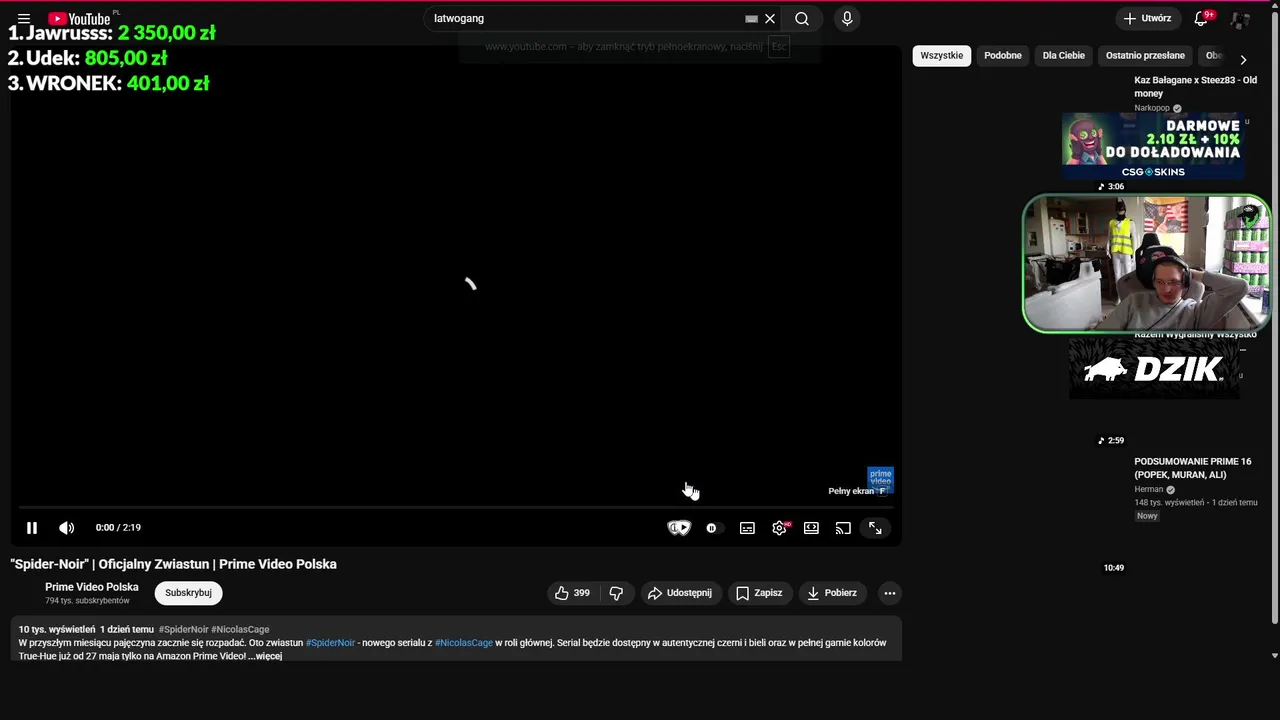Go to the YouTube home logo
This screenshot has height=720, width=1280.
point(79,18)
